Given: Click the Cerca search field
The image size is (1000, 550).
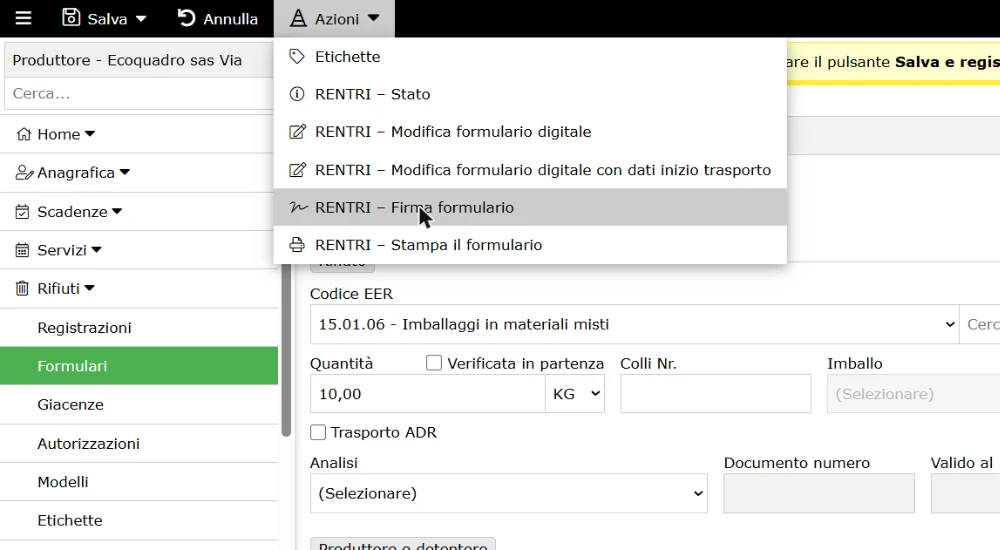Looking at the screenshot, I should coord(139,94).
